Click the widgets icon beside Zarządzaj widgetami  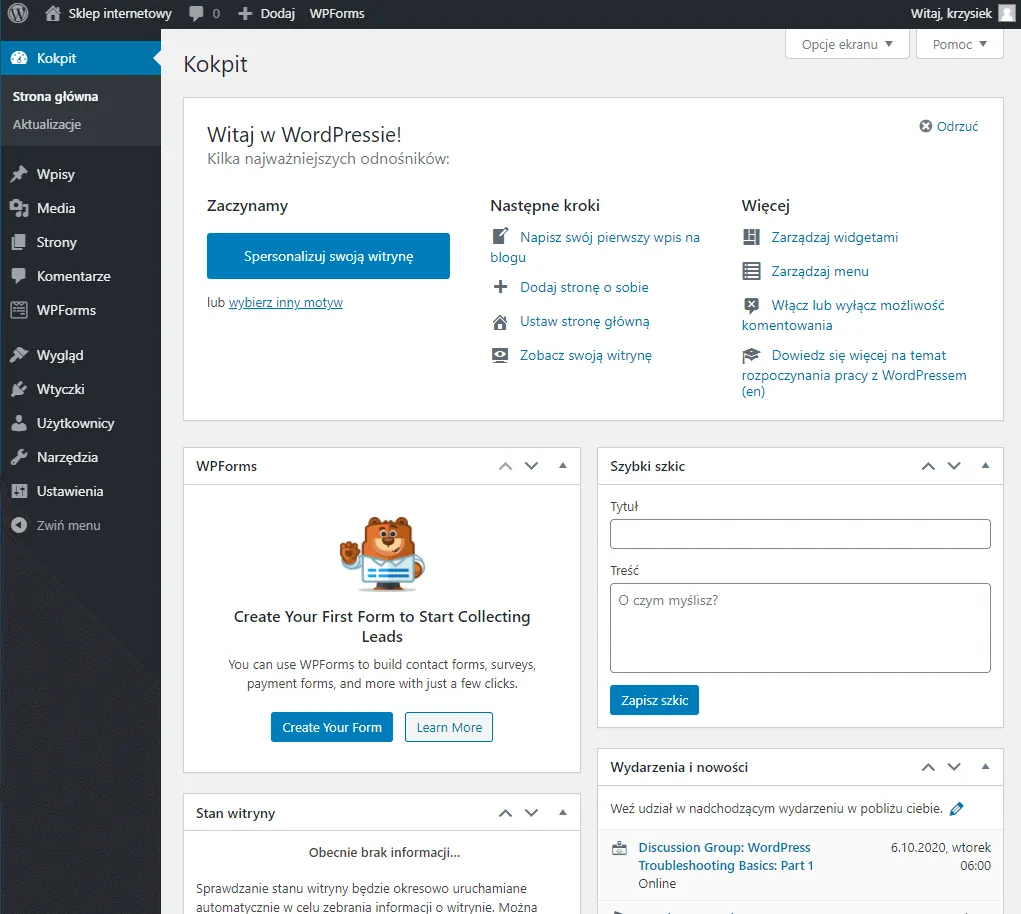click(x=751, y=237)
